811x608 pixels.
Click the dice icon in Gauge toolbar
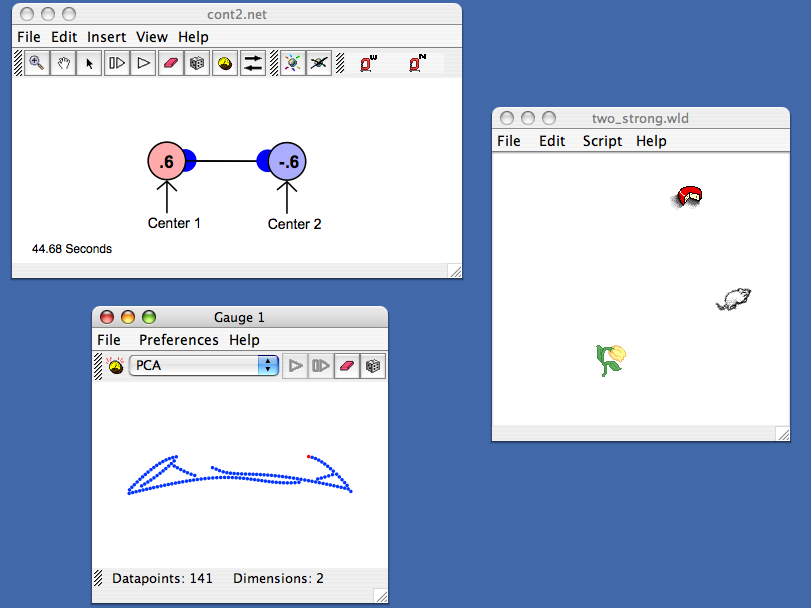click(373, 366)
